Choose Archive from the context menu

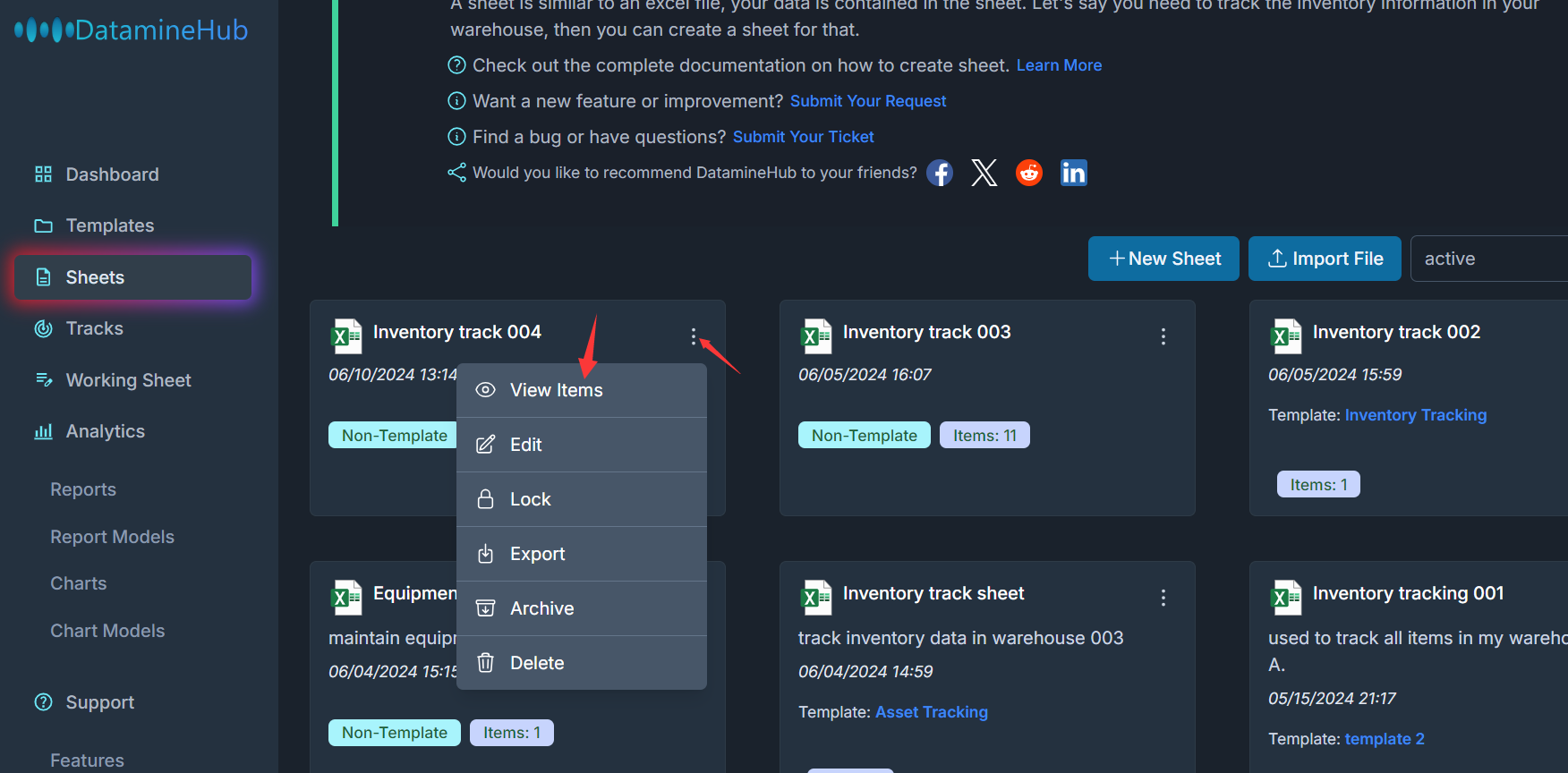(582, 608)
